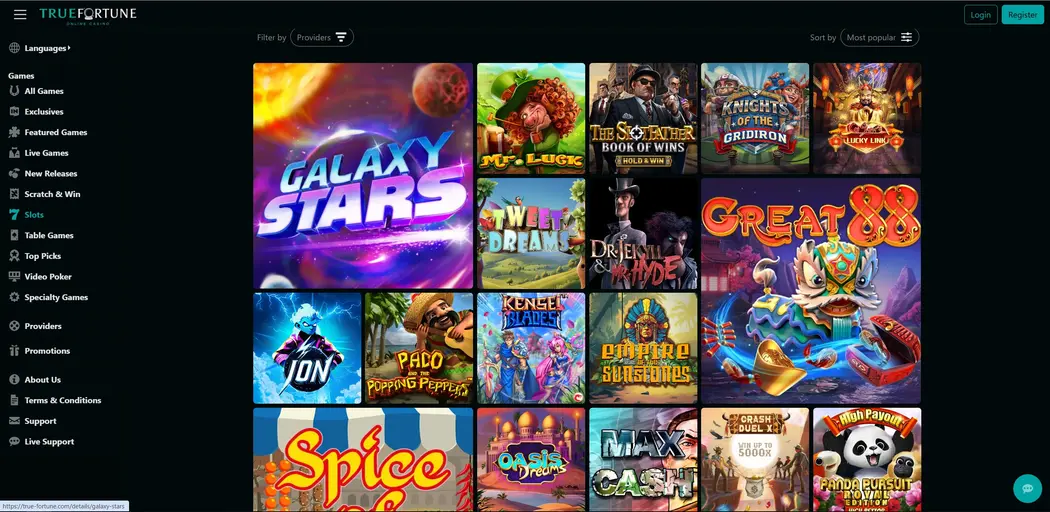The height and width of the screenshot is (512, 1050).
Task: Open the Most popular sort dropdown
Action: pyautogui.click(x=879, y=37)
